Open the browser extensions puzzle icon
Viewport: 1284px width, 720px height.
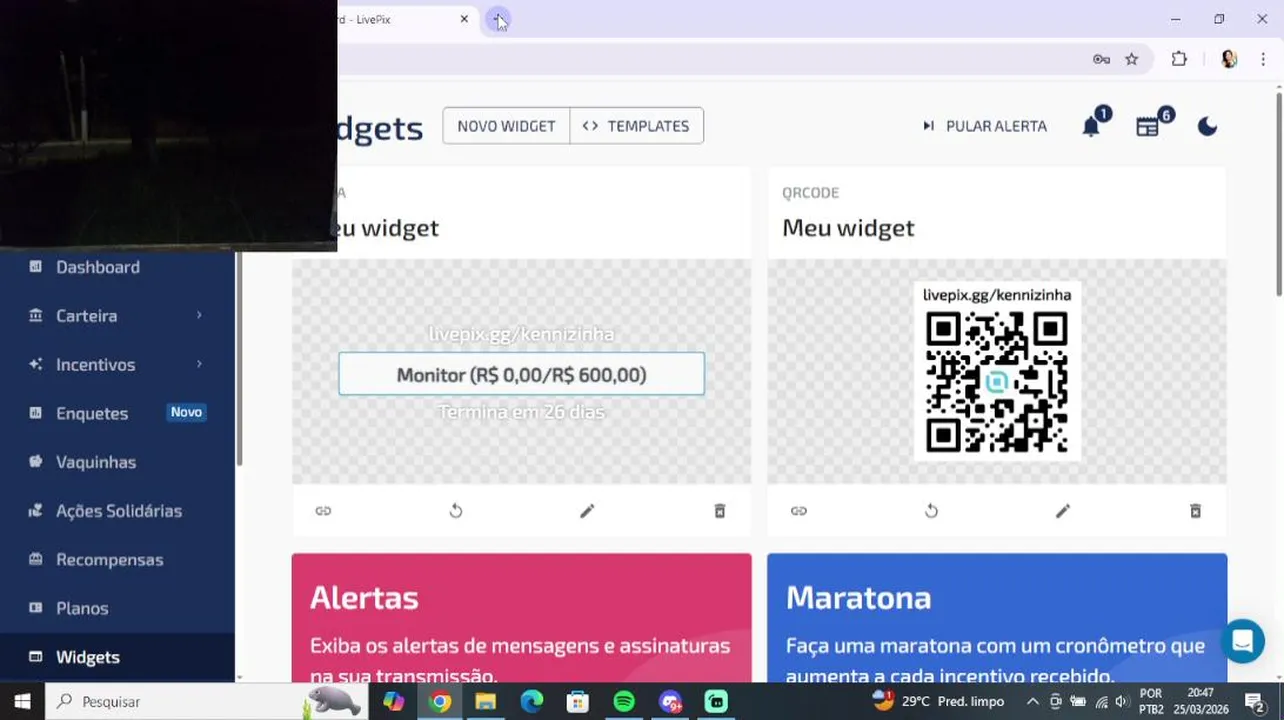coord(1179,59)
